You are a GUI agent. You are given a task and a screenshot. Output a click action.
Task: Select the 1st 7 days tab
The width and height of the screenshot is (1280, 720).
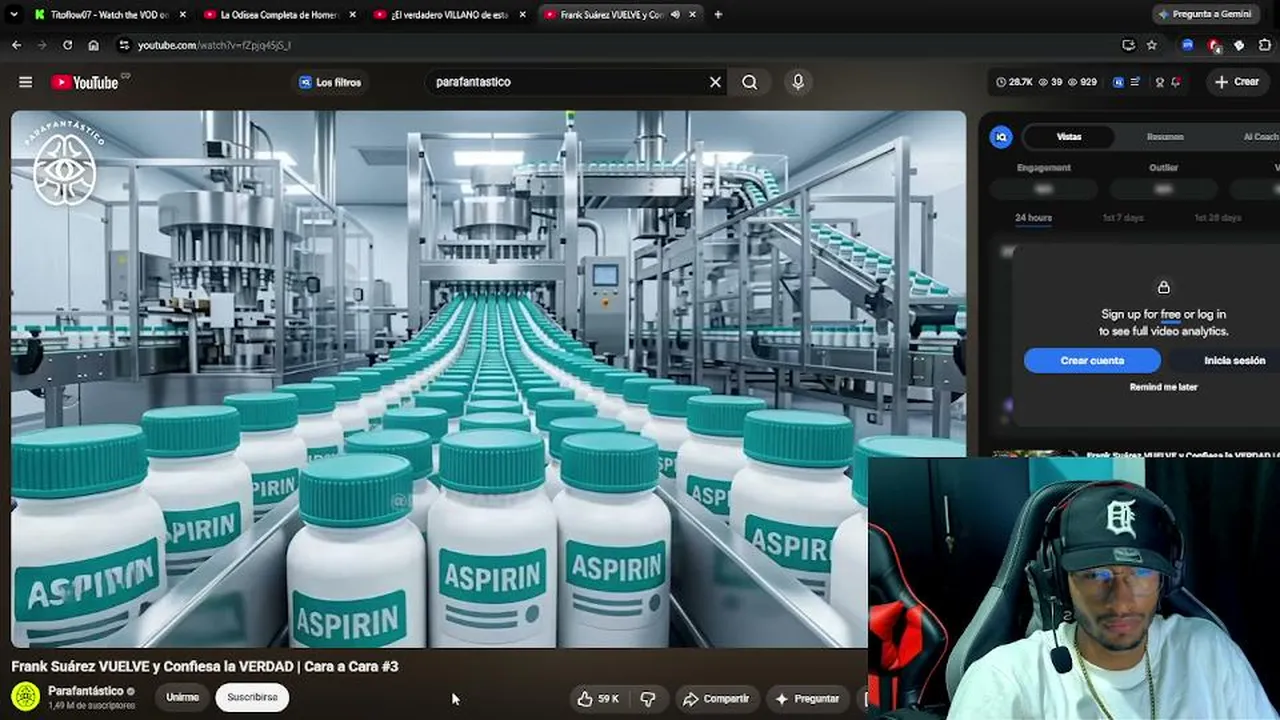click(x=1123, y=217)
